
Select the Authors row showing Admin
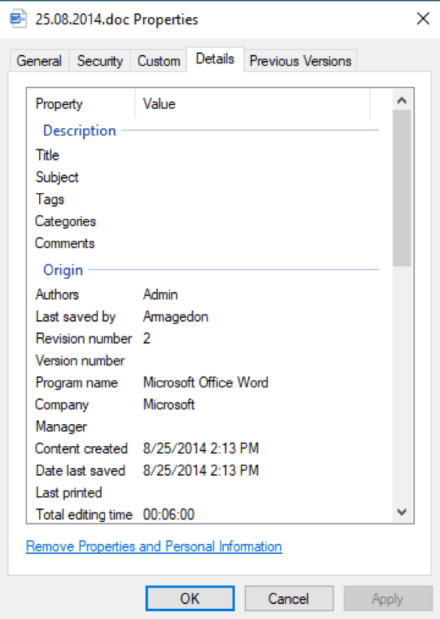(207, 294)
